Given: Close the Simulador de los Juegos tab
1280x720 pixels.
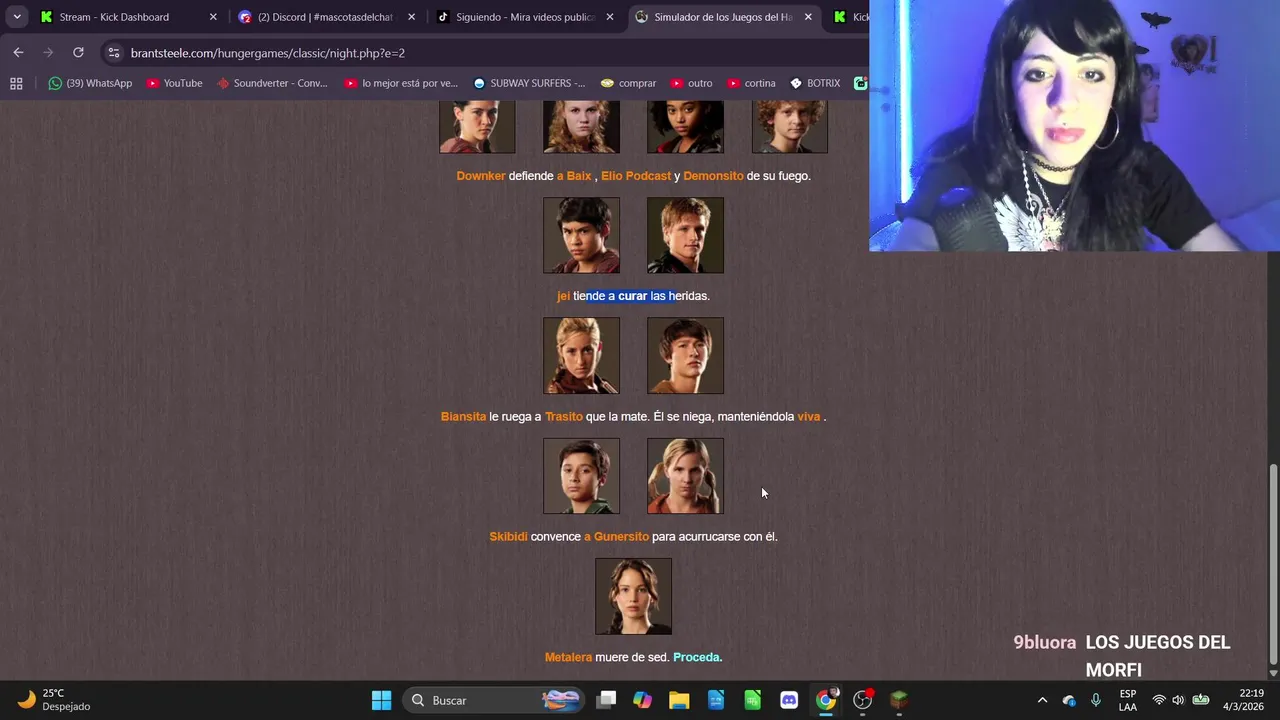Looking at the screenshot, I should (808, 17).
